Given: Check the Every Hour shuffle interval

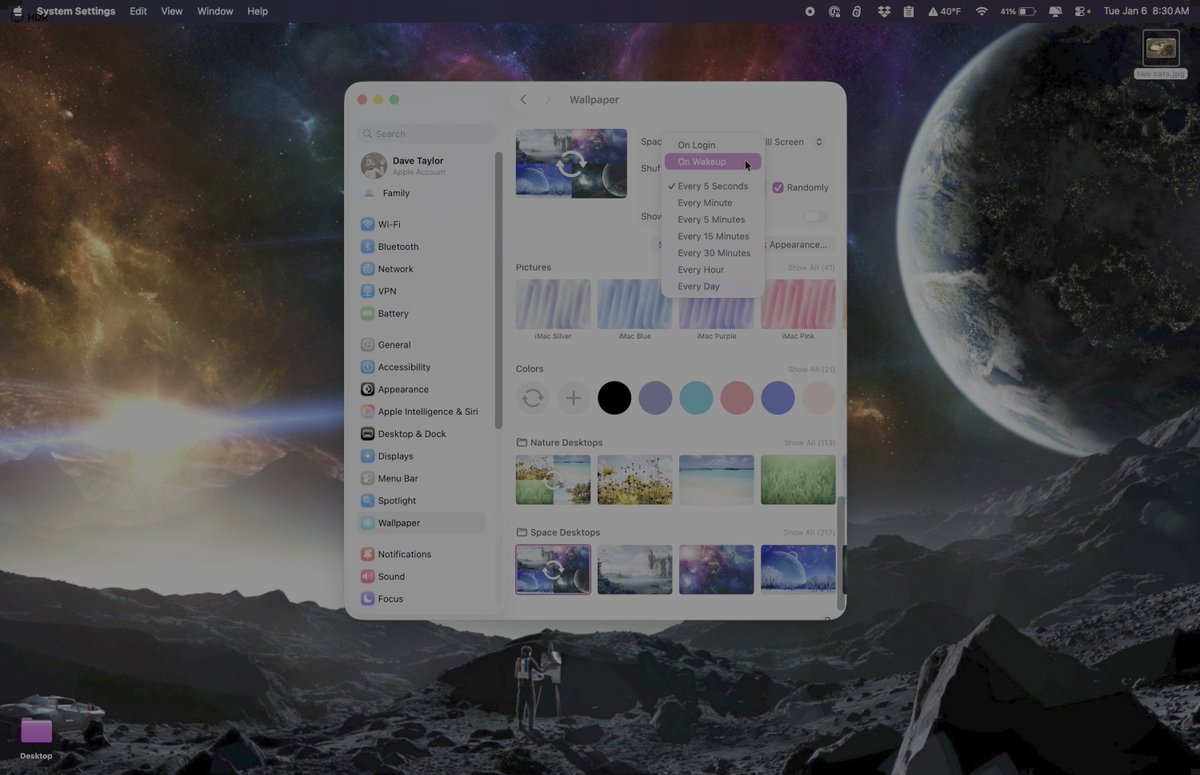Looking at the screenshot, I should [x=700, y=269].
